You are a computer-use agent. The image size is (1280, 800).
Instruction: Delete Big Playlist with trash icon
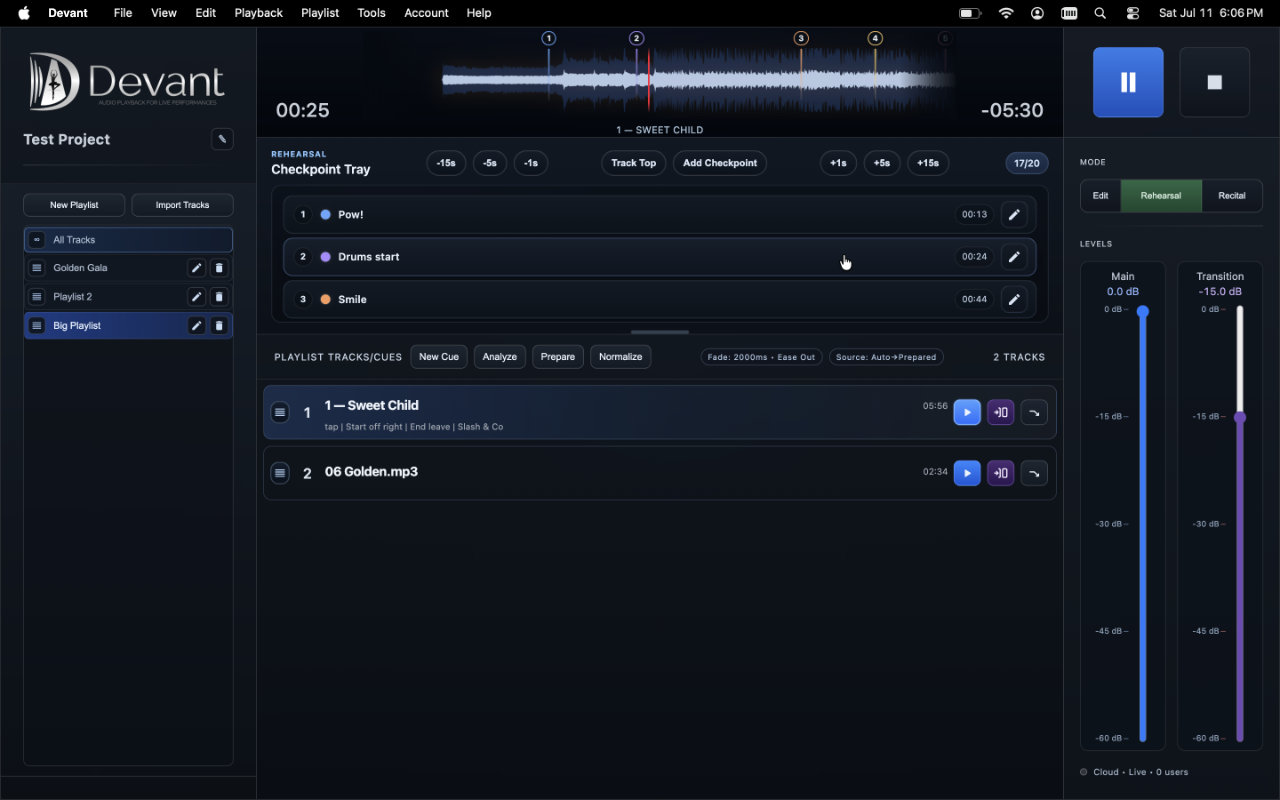(220, 326)
